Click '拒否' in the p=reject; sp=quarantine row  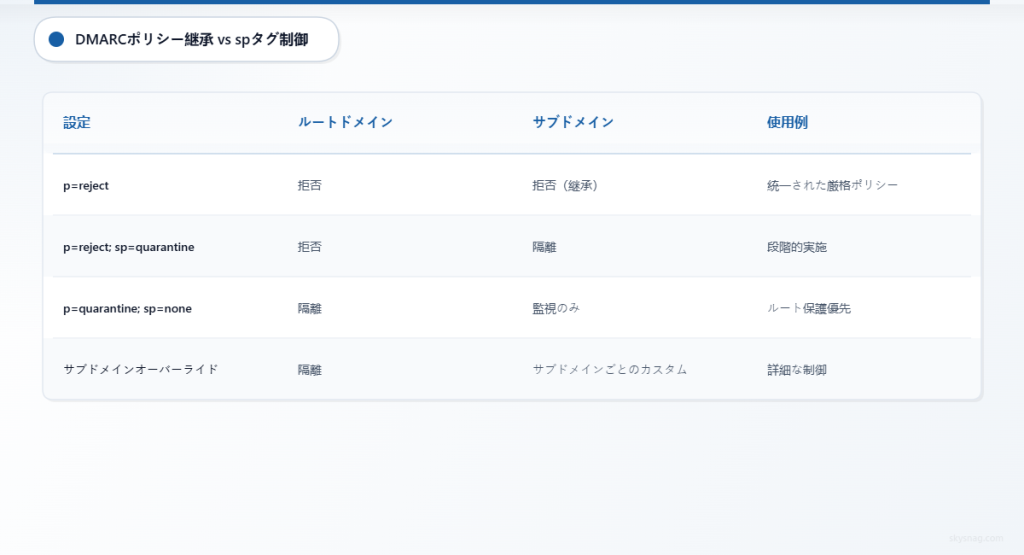click(x=310, y=247)
